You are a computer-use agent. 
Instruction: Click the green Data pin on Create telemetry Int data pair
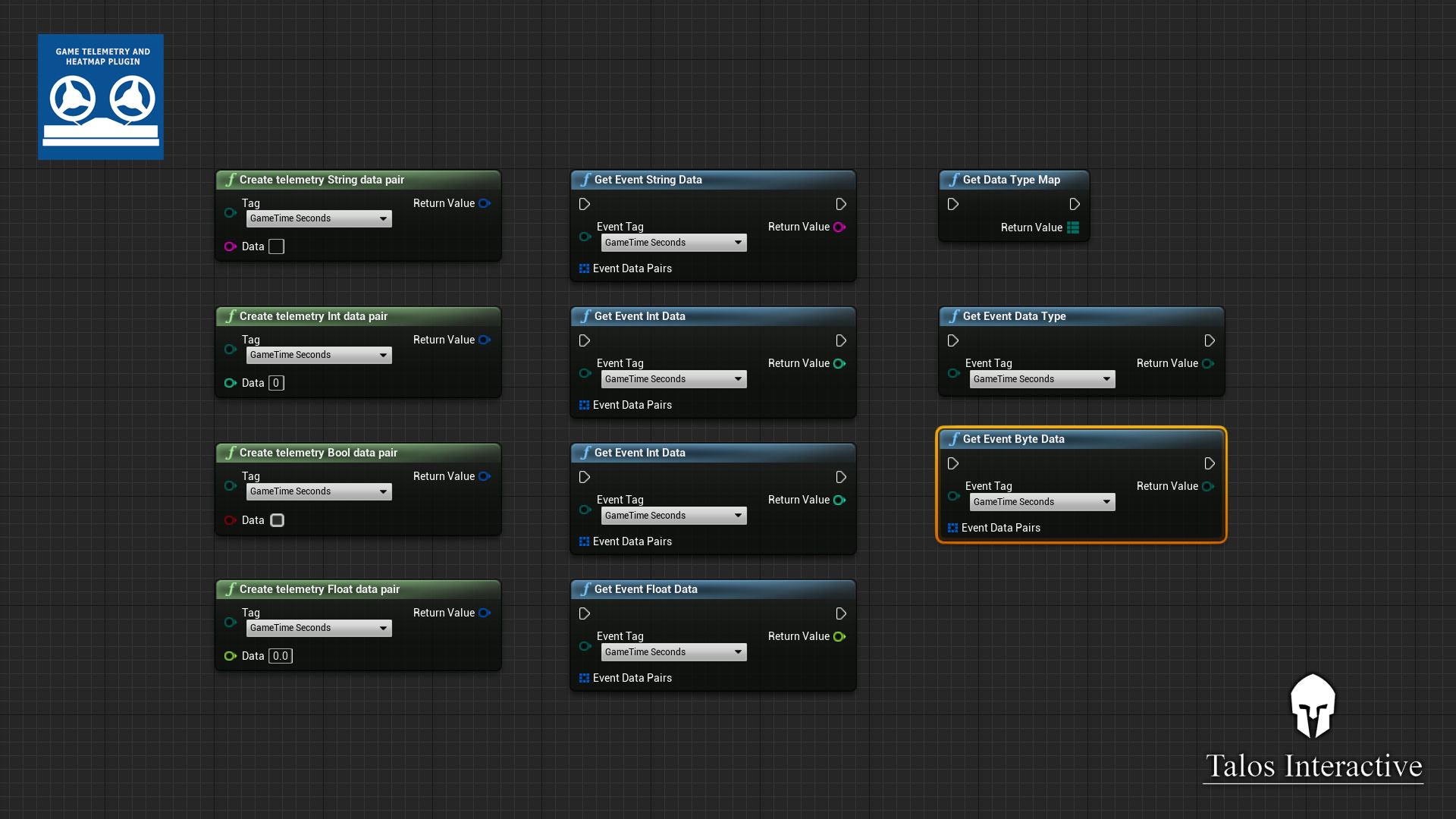click(x=231, y=383)
